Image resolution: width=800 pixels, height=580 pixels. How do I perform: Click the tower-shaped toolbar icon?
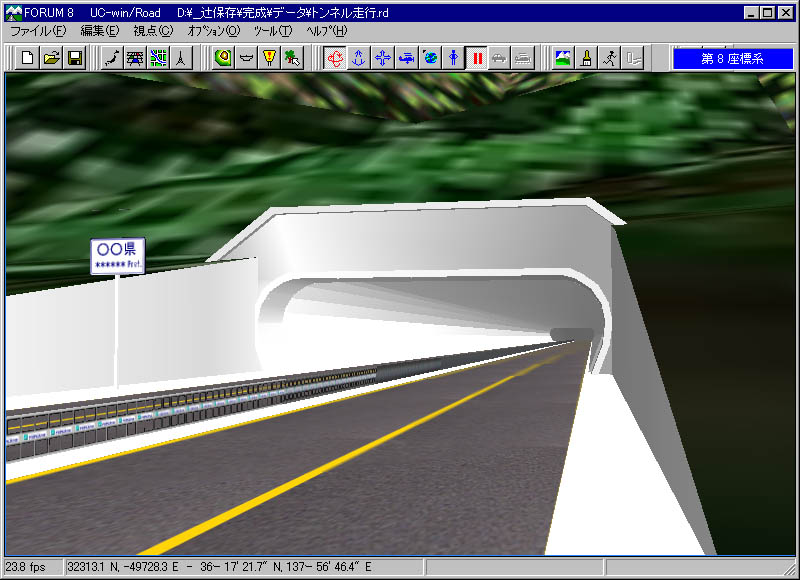coord(180,58)
